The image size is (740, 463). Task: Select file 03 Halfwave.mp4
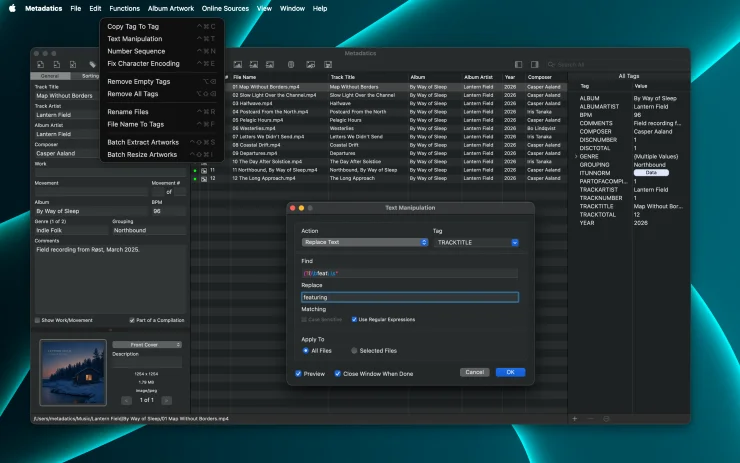coord(252,103)
